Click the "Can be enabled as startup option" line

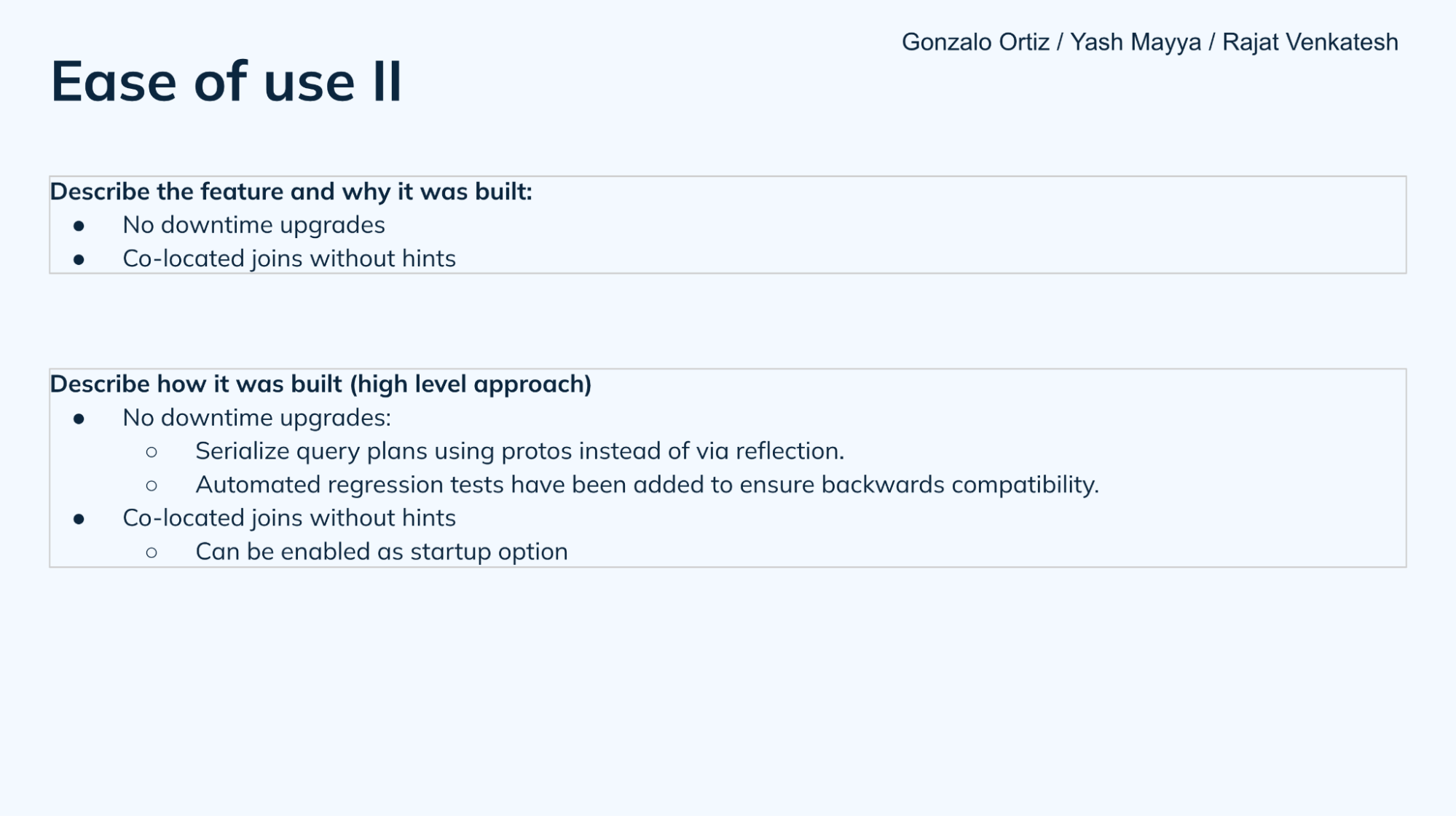(381, 552)
